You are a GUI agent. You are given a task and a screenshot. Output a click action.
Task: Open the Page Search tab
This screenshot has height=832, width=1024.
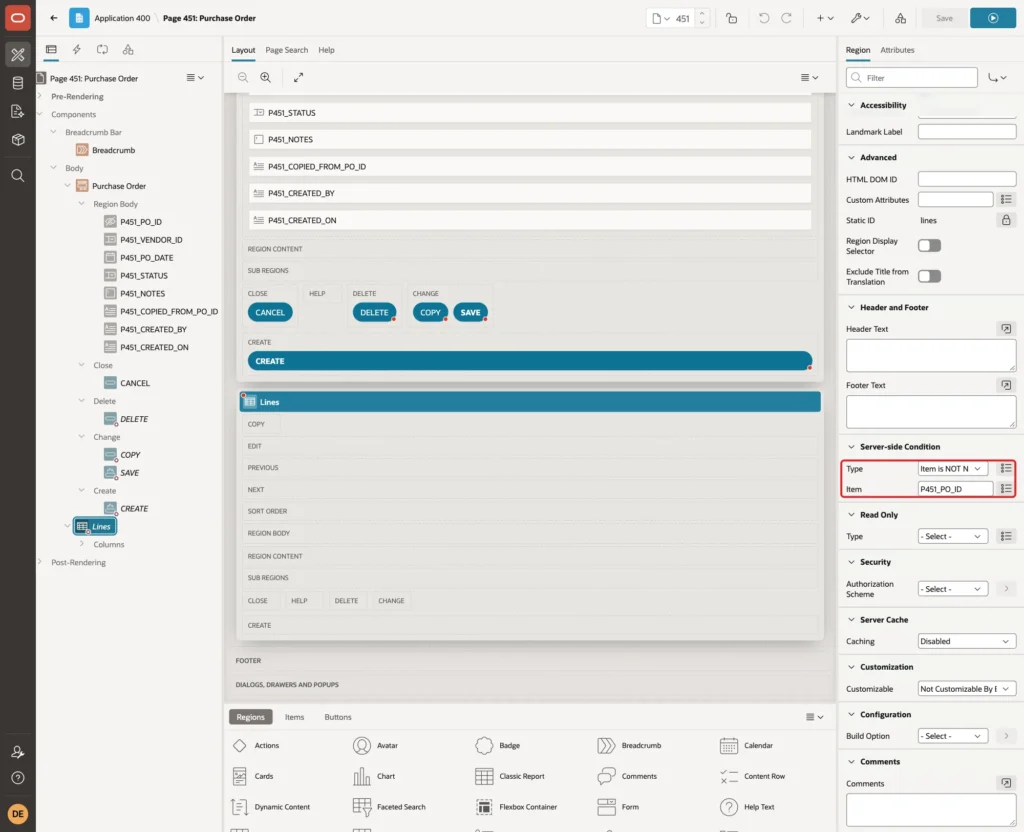286,50
